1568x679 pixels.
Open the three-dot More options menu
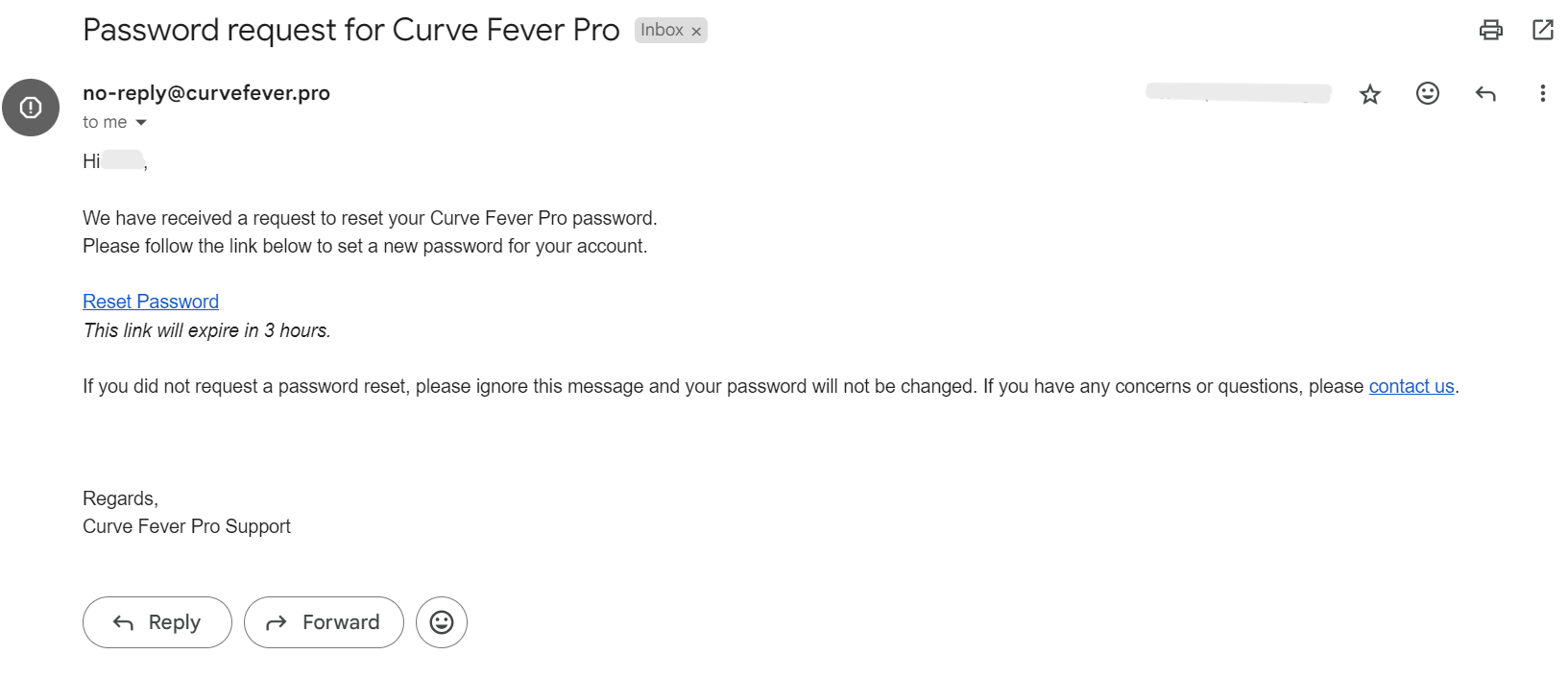tap(1543, 93)
